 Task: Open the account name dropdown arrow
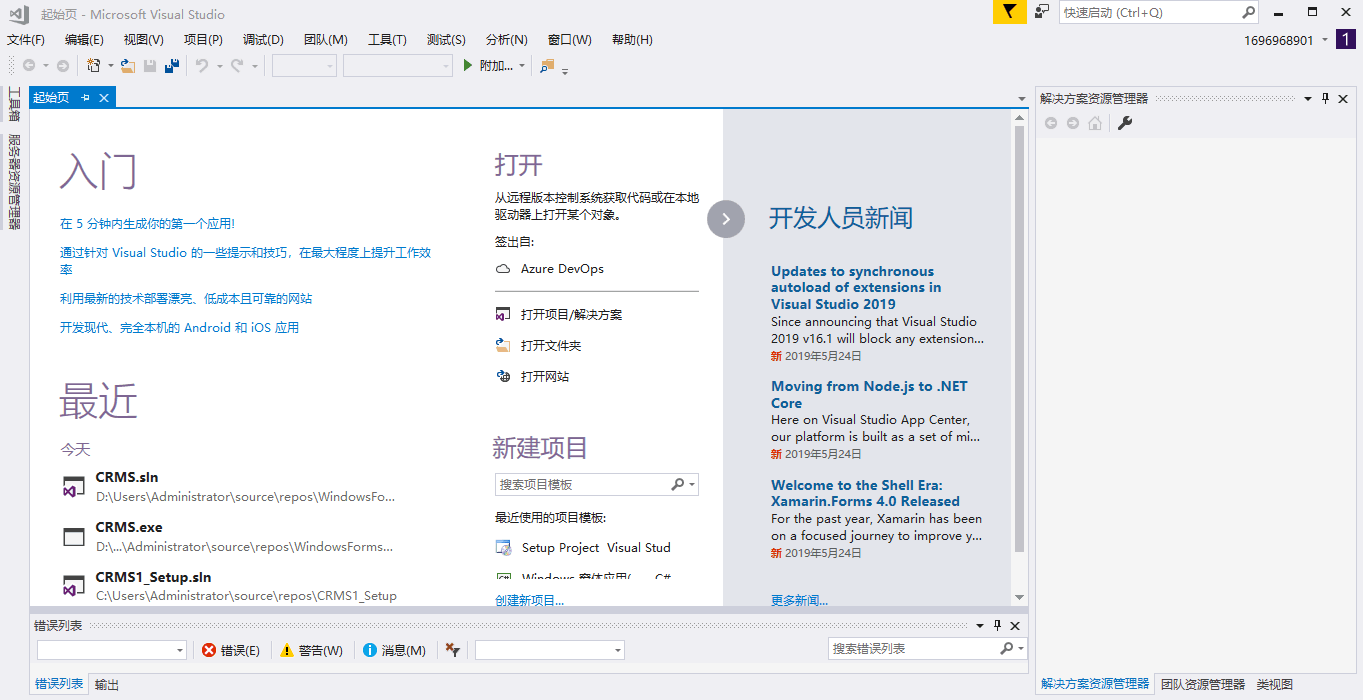pyautogui.click(x=1325, y=40)
